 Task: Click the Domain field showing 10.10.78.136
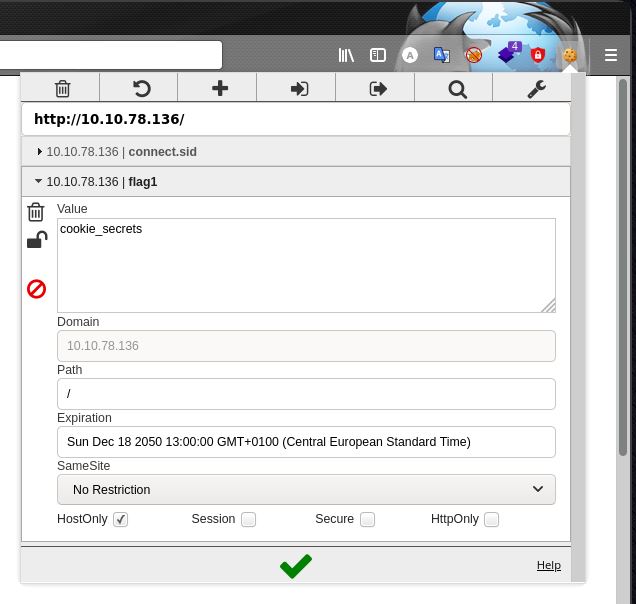click(x=306, y=346)
